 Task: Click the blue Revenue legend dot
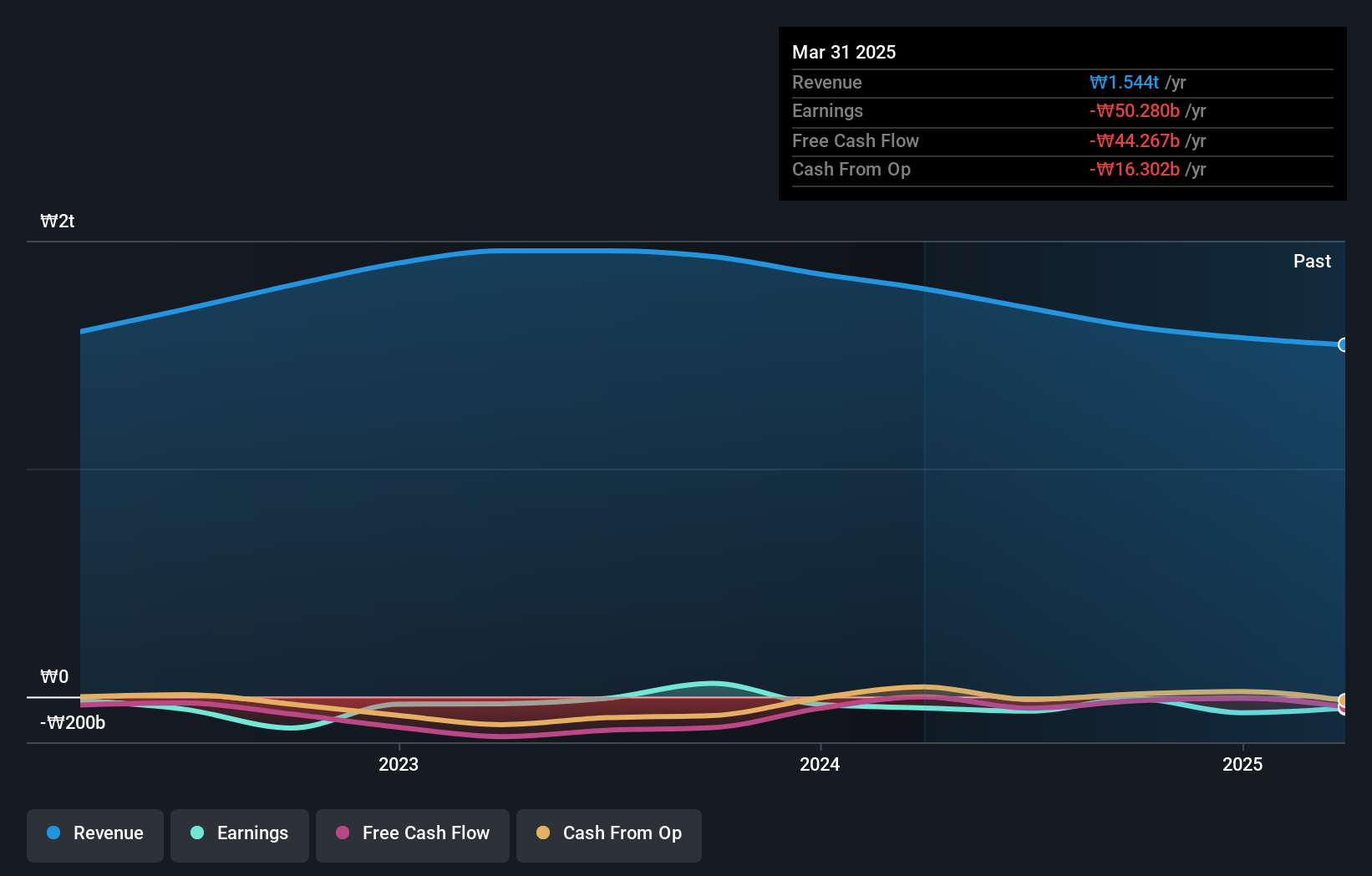pos(53,833)
